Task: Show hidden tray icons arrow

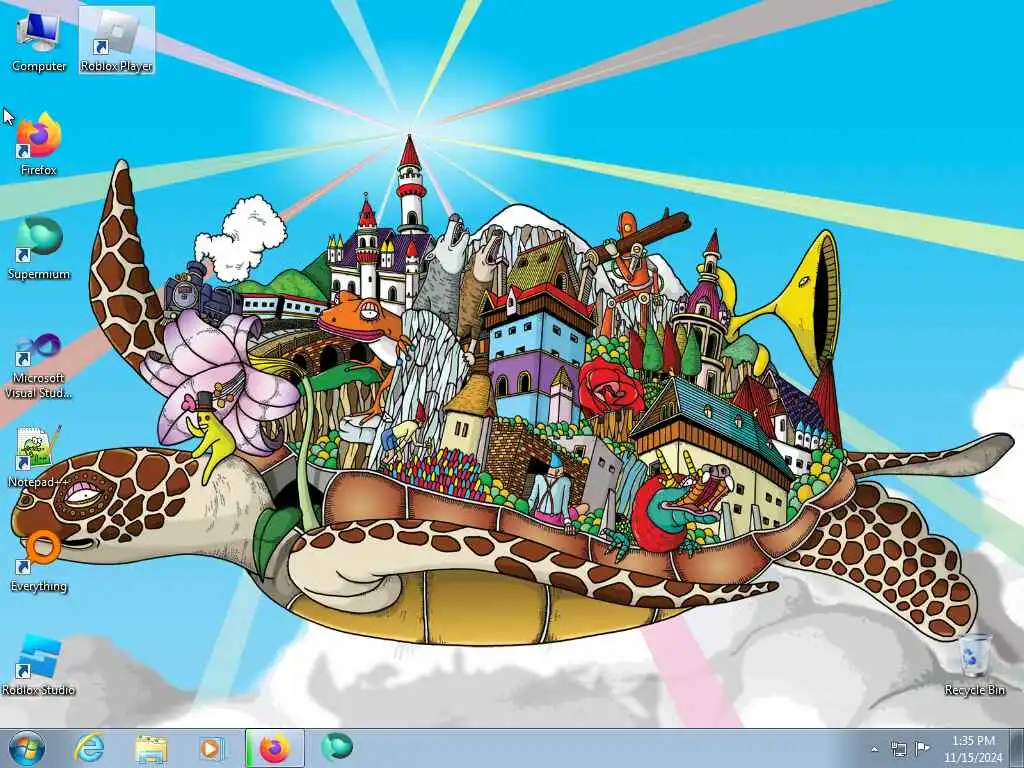Action: point(874,749)
